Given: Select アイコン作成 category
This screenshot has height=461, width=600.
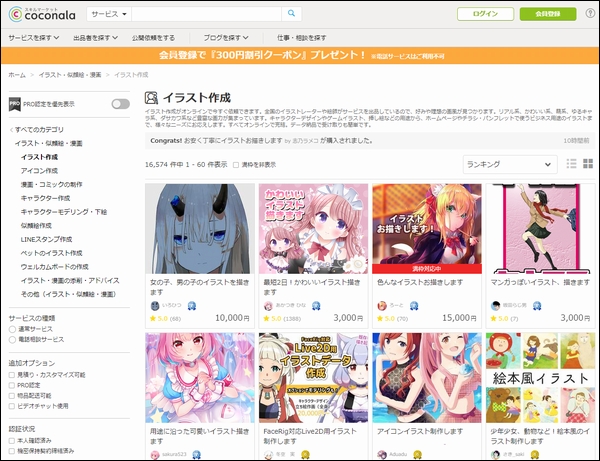Looking at the screenshot, I should (39, 171).
